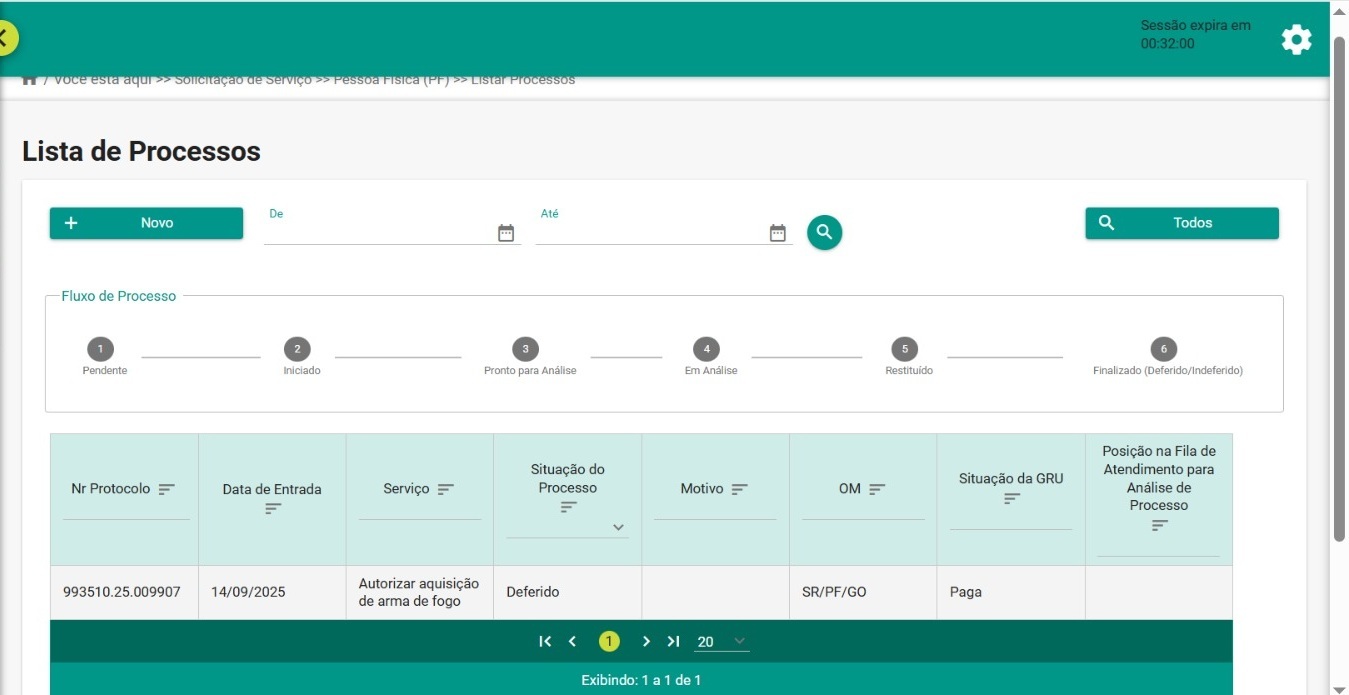Screen dimensions: 1349x695
Task: Jump to the last page icon
Action: pos(673,641)
